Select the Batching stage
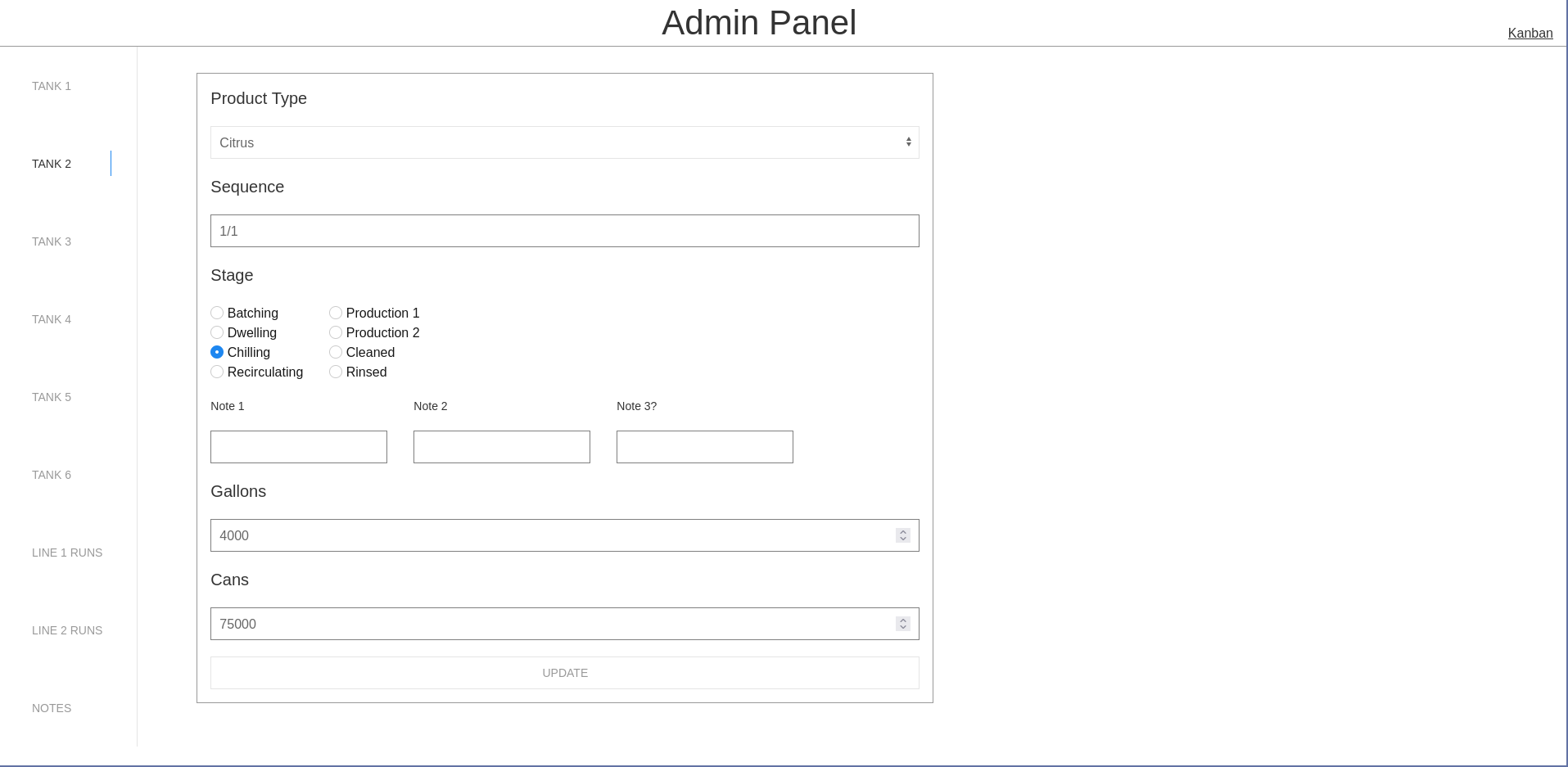 pos(217,313)
